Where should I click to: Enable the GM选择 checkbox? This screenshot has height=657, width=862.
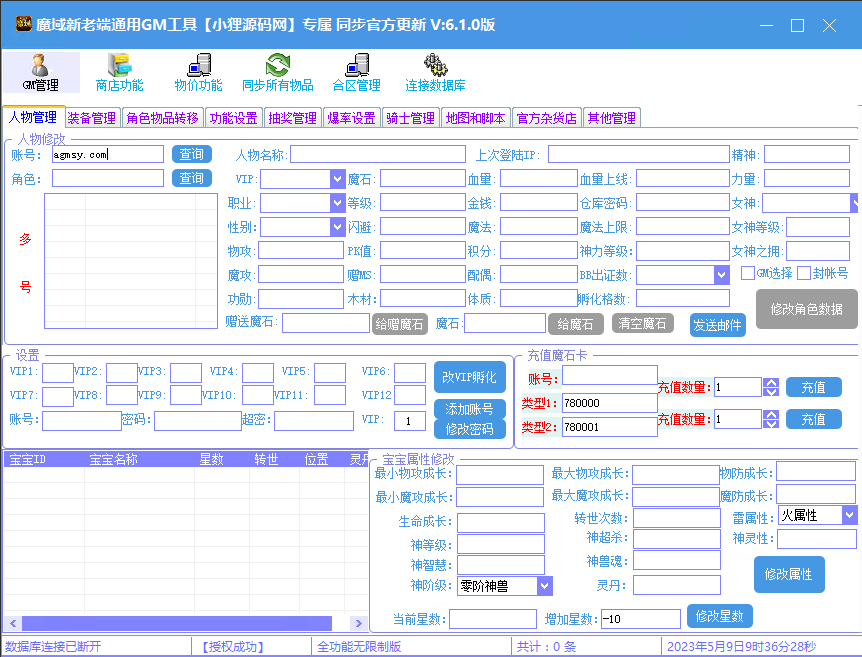[x=748, y=273]
